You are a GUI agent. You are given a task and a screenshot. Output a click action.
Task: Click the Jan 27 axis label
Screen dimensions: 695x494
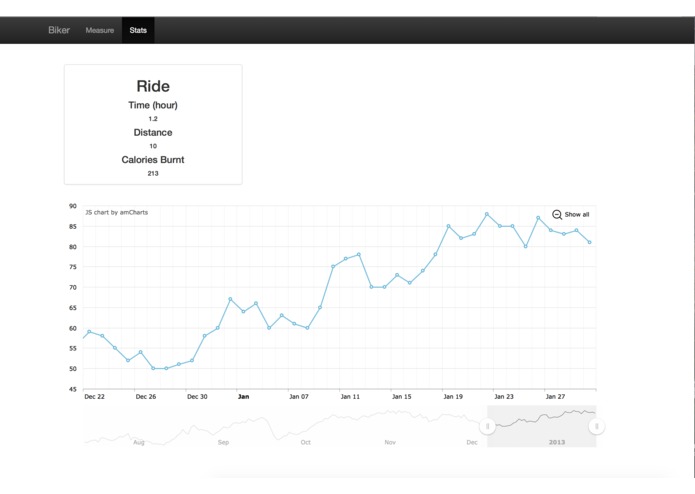[555, 397]
